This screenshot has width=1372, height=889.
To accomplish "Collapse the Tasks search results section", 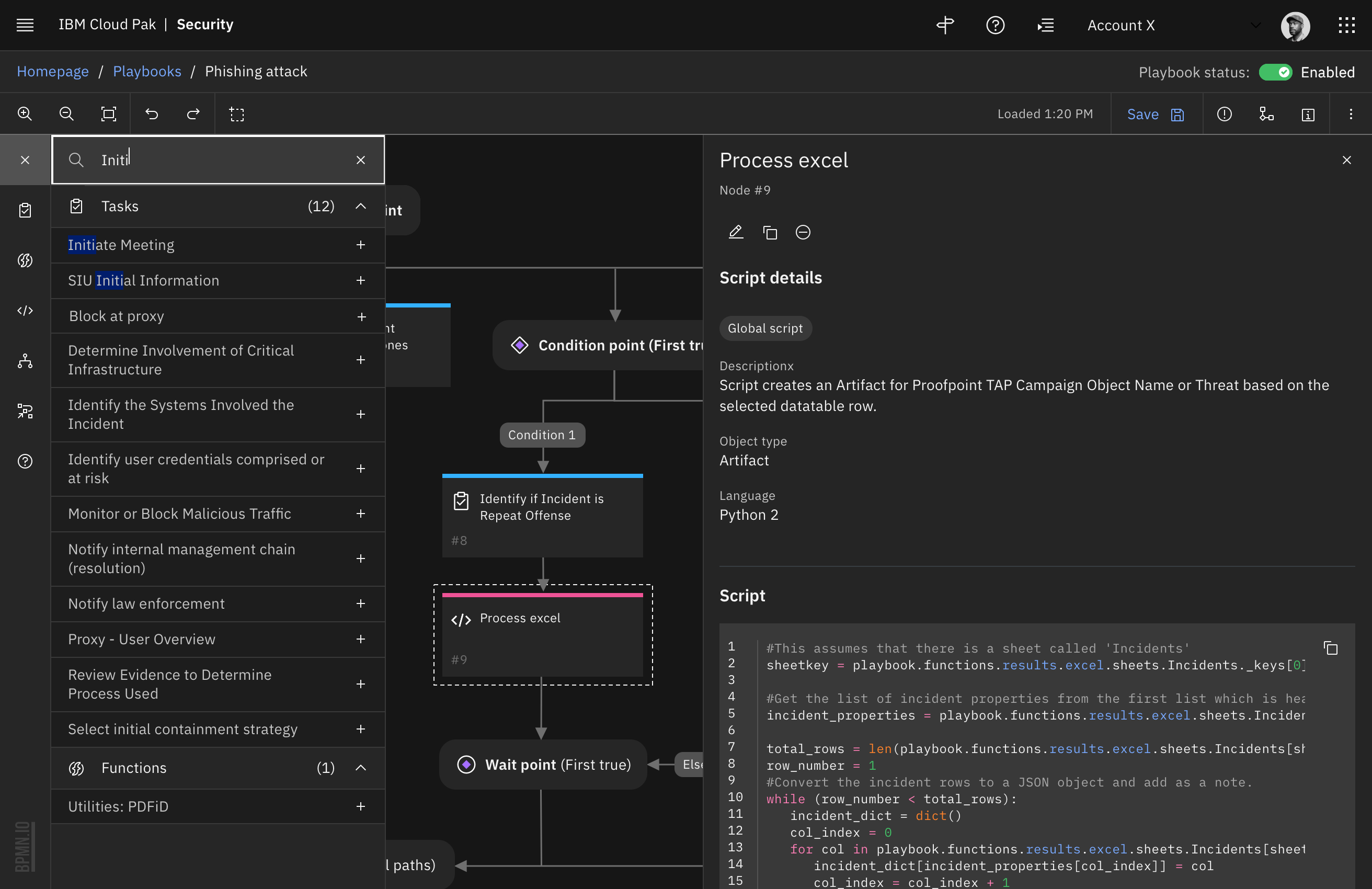I will click(x=361, y=206).
